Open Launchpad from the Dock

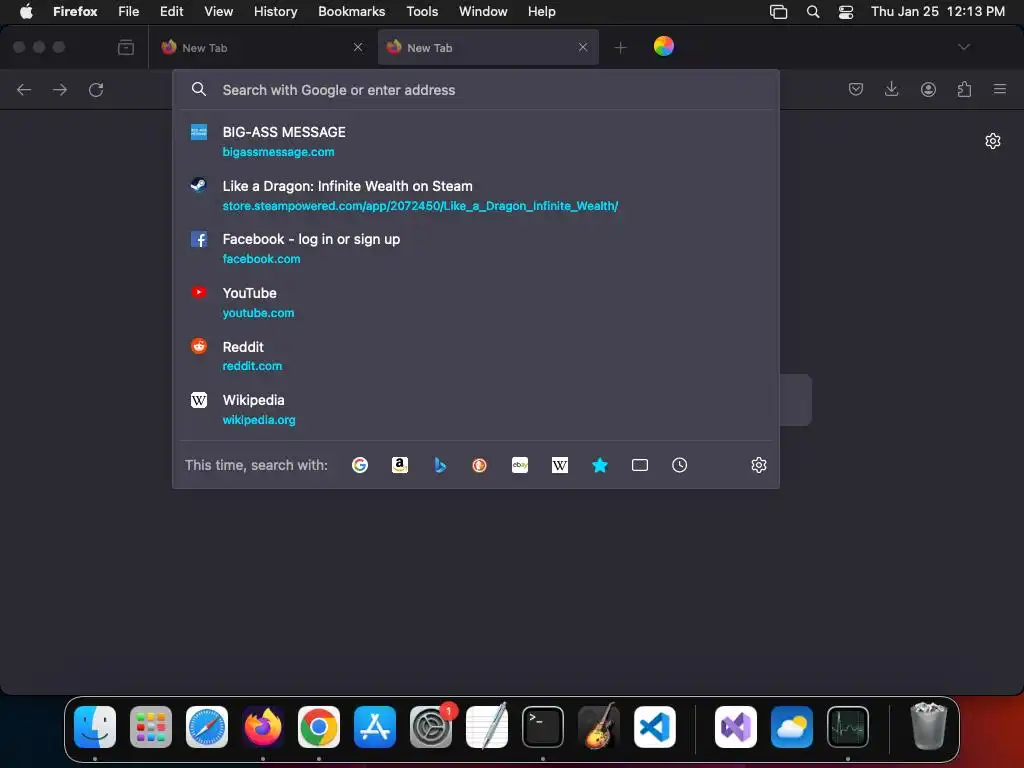tap(151, 727)
